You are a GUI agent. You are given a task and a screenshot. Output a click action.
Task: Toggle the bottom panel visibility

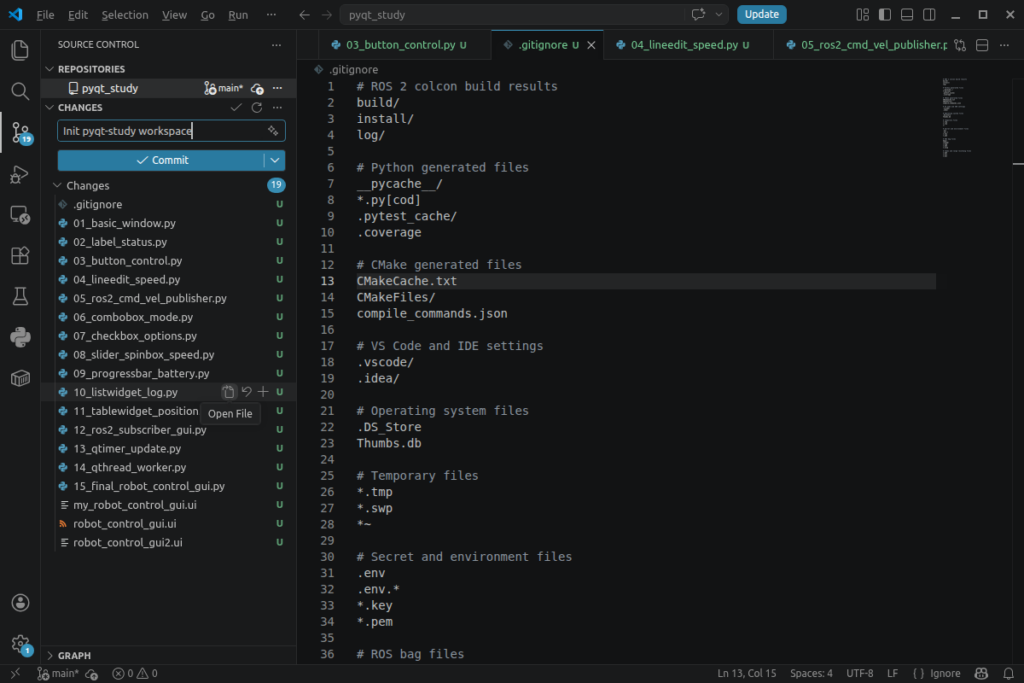pos(907,14)
